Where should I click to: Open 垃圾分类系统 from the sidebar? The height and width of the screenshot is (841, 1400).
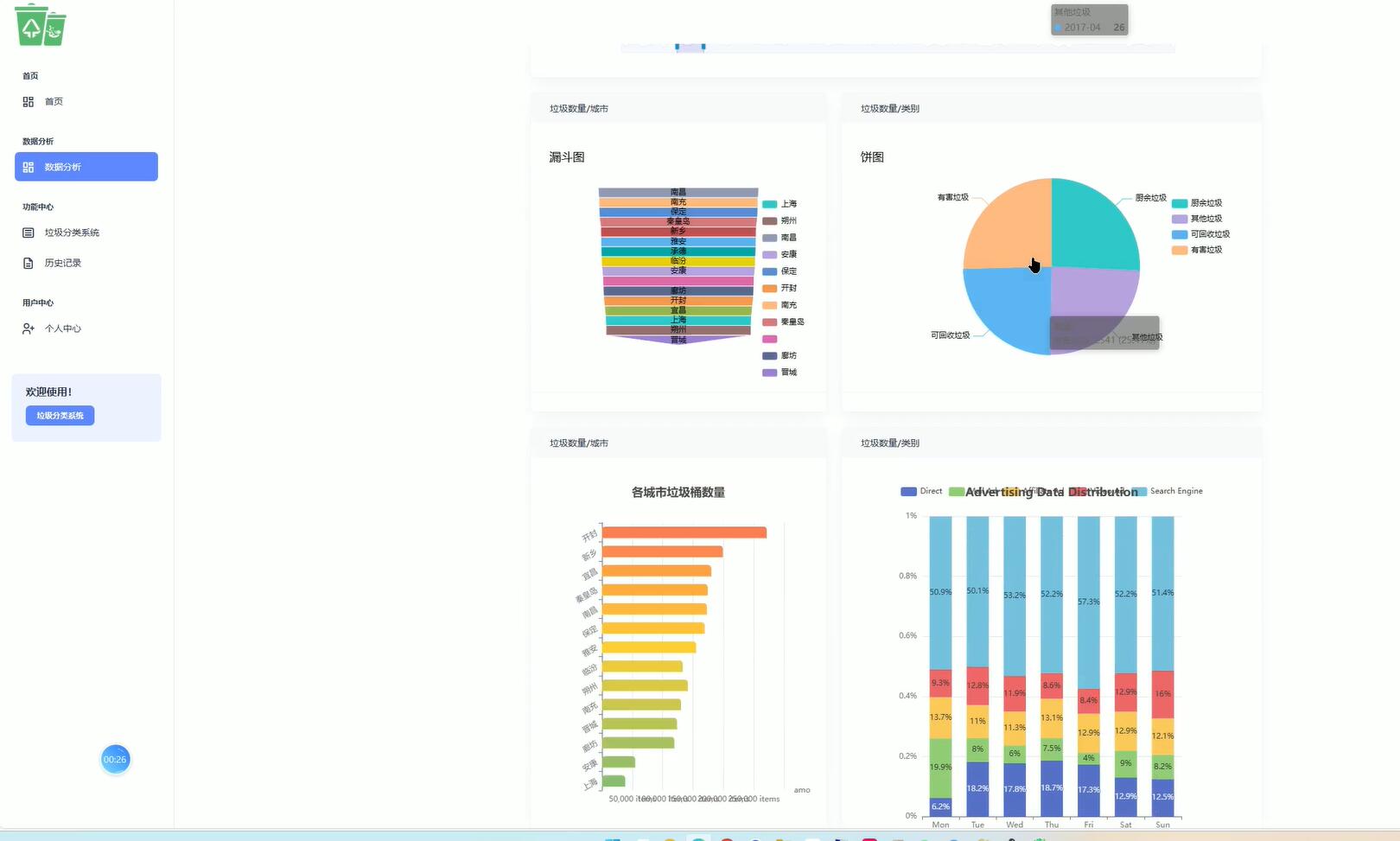(x=72, y=233)
